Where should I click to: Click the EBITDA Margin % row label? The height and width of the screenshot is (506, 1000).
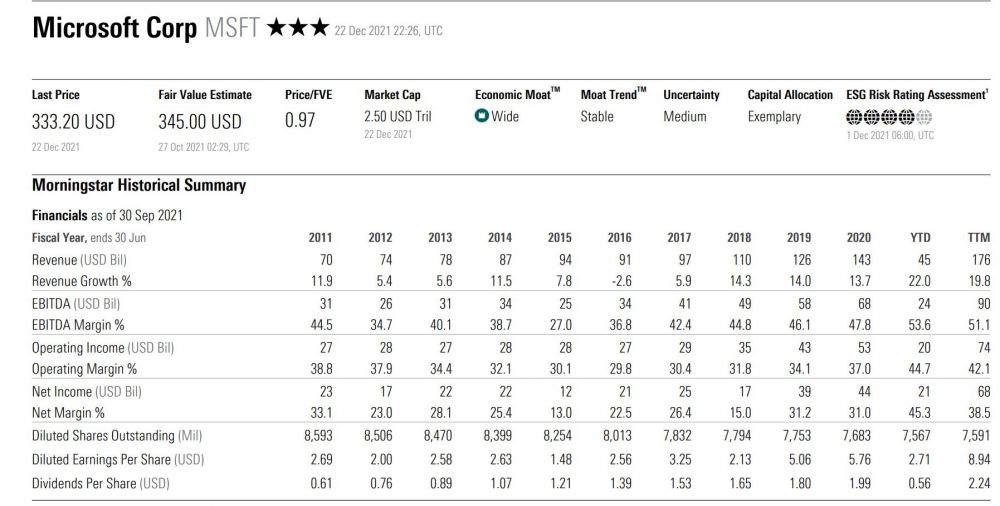[x=78, y=324]
